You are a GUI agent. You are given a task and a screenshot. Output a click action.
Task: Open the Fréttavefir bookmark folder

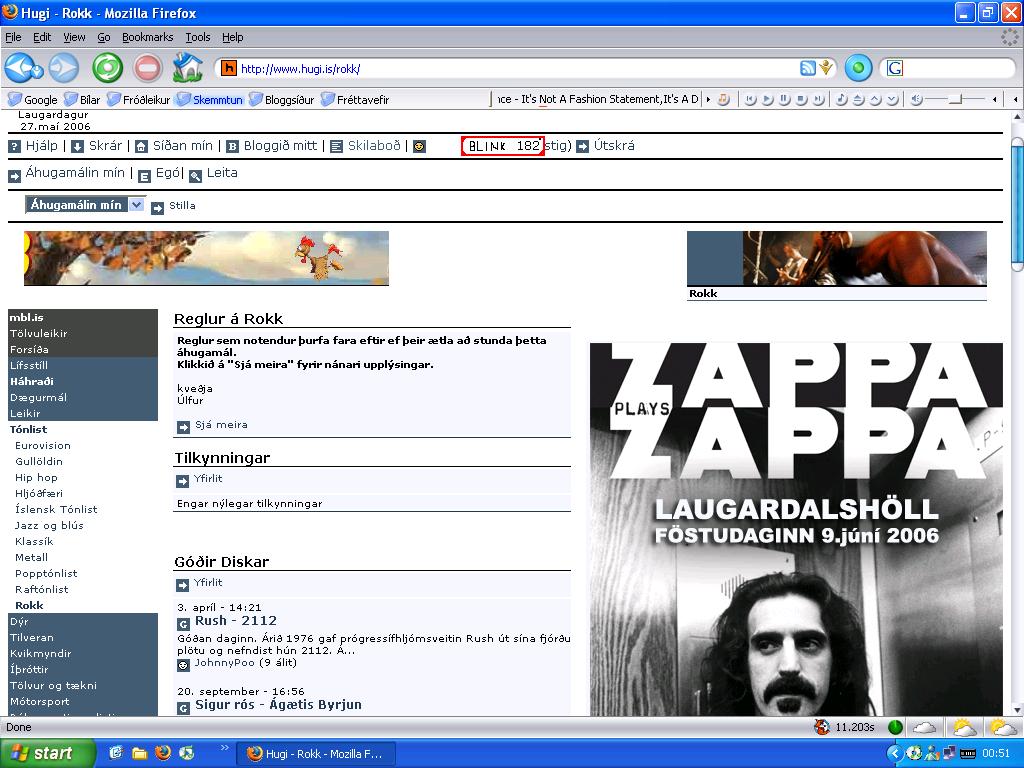coord(355,99)
